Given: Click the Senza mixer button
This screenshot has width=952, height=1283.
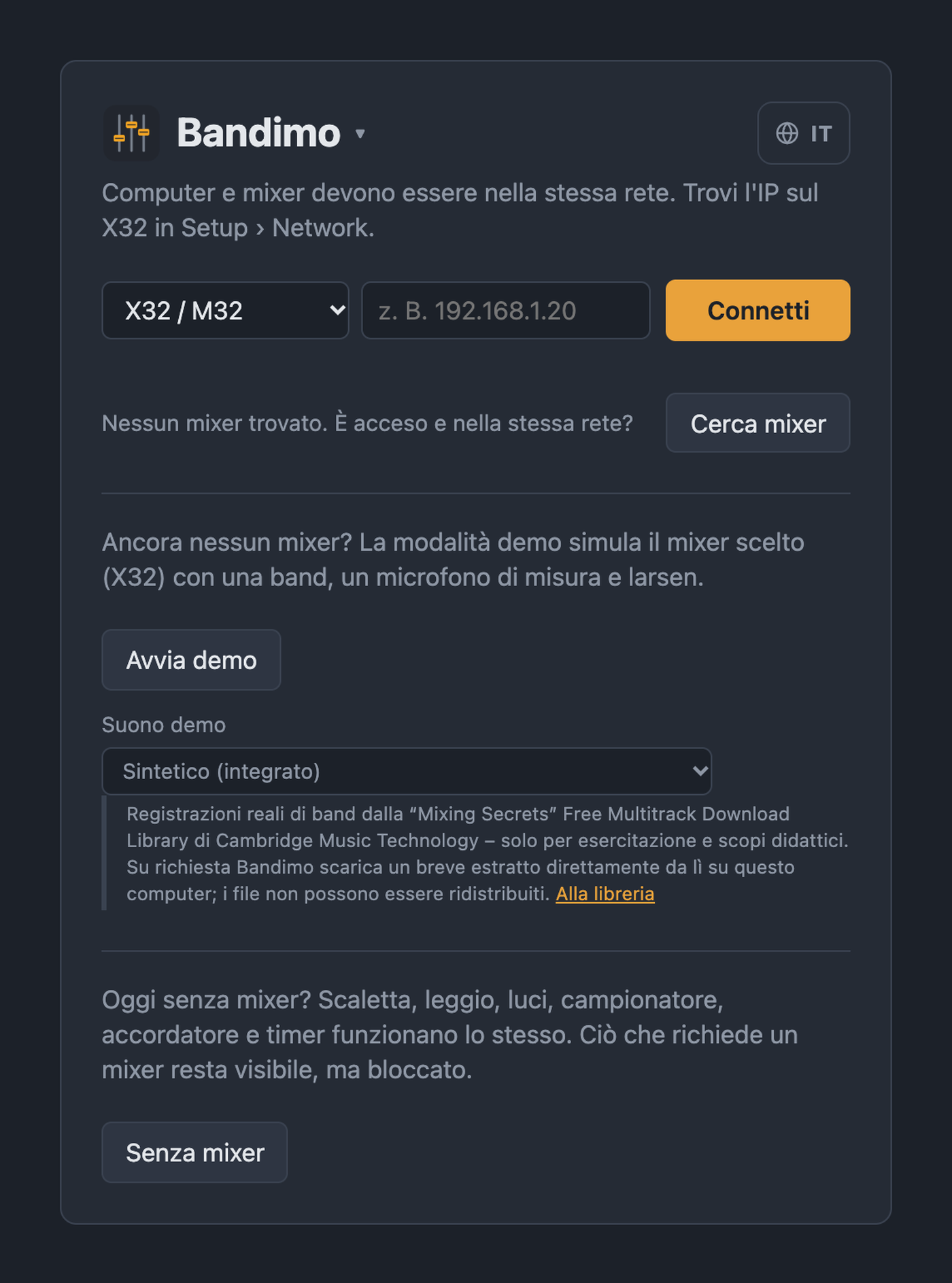Looking at the screenshot, I should (x=194, y=1152).
